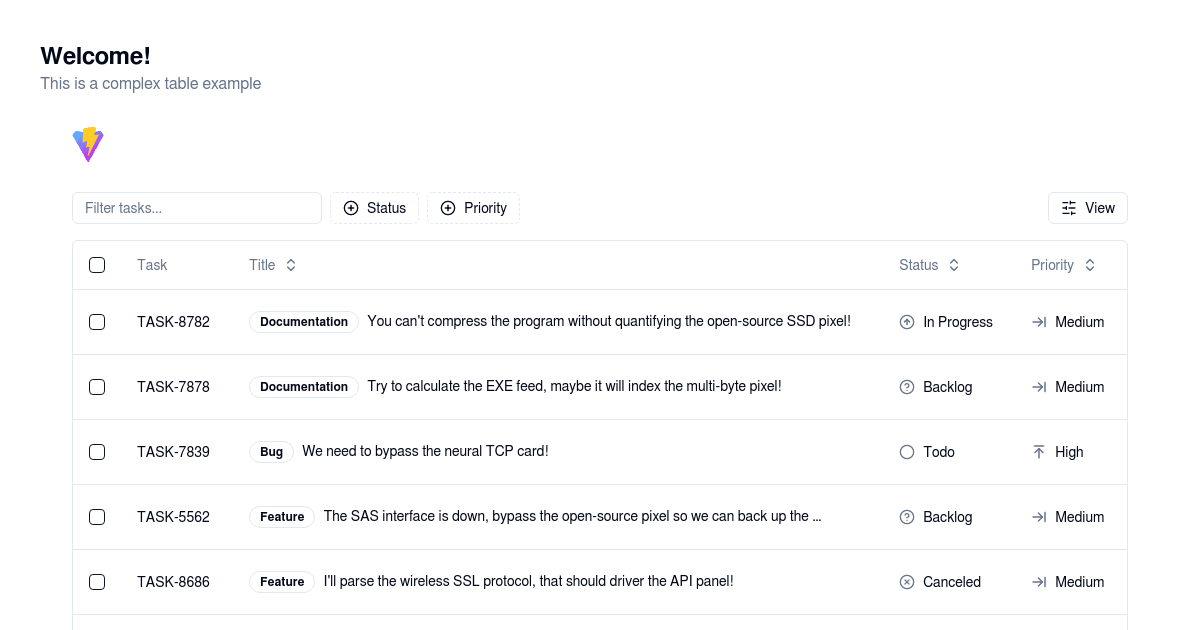Click the Documentation badge on TASK-8782
Image resolution: width=1200 pixels, height=630 pixels.
[304, 322]
